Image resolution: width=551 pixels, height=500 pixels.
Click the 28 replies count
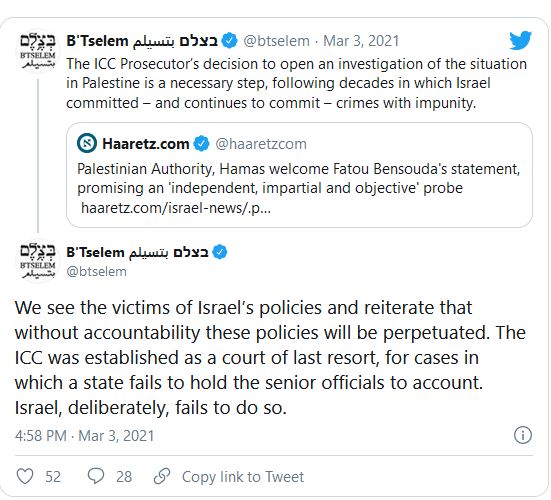tap(124, 477)
